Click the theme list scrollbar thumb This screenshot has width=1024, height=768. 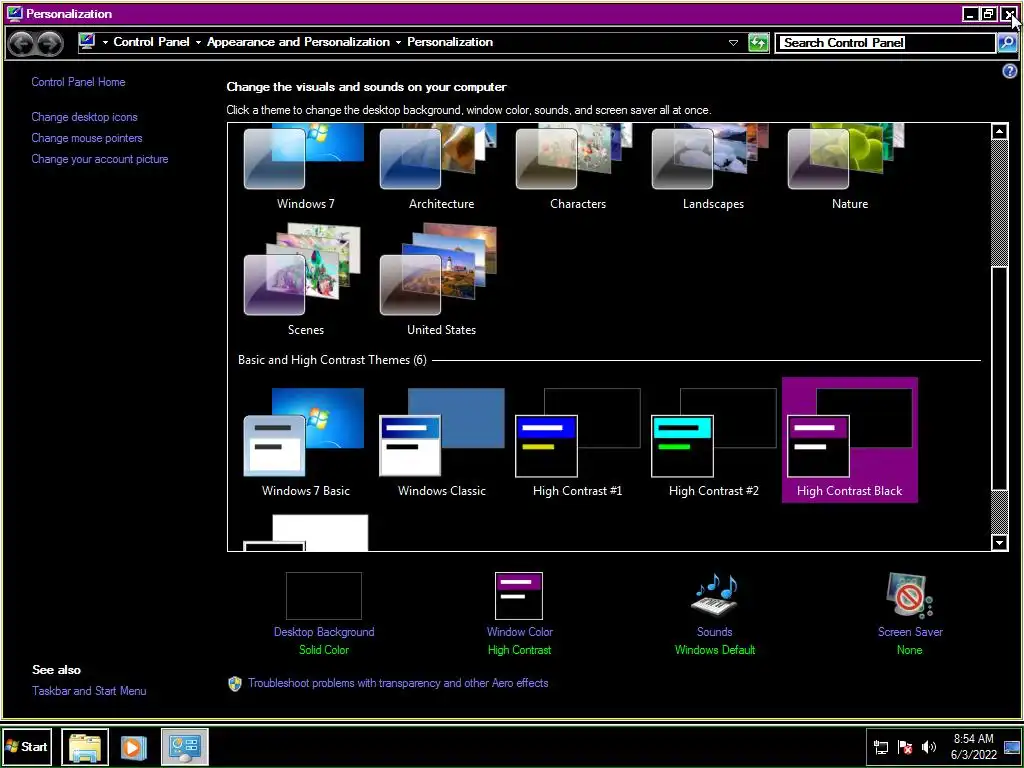999,378
